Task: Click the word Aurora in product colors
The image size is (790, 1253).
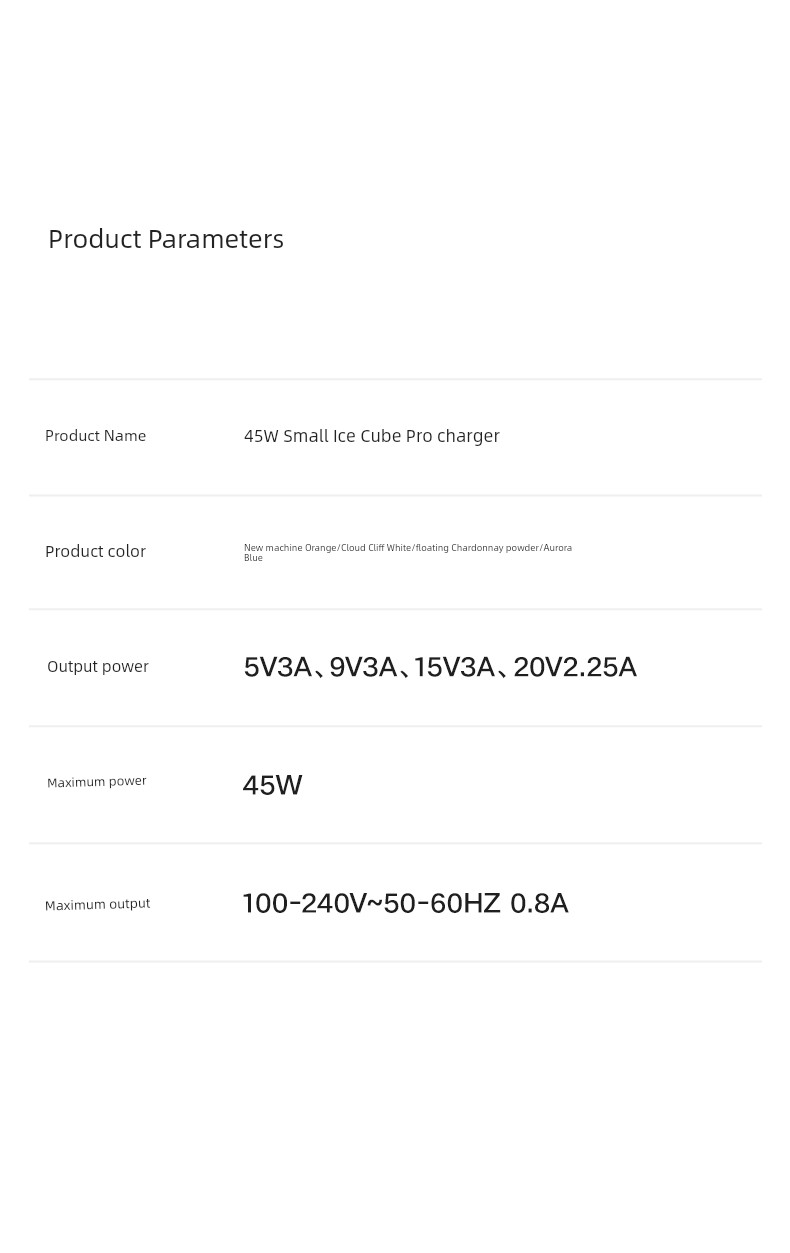Action: click(558, 548)
